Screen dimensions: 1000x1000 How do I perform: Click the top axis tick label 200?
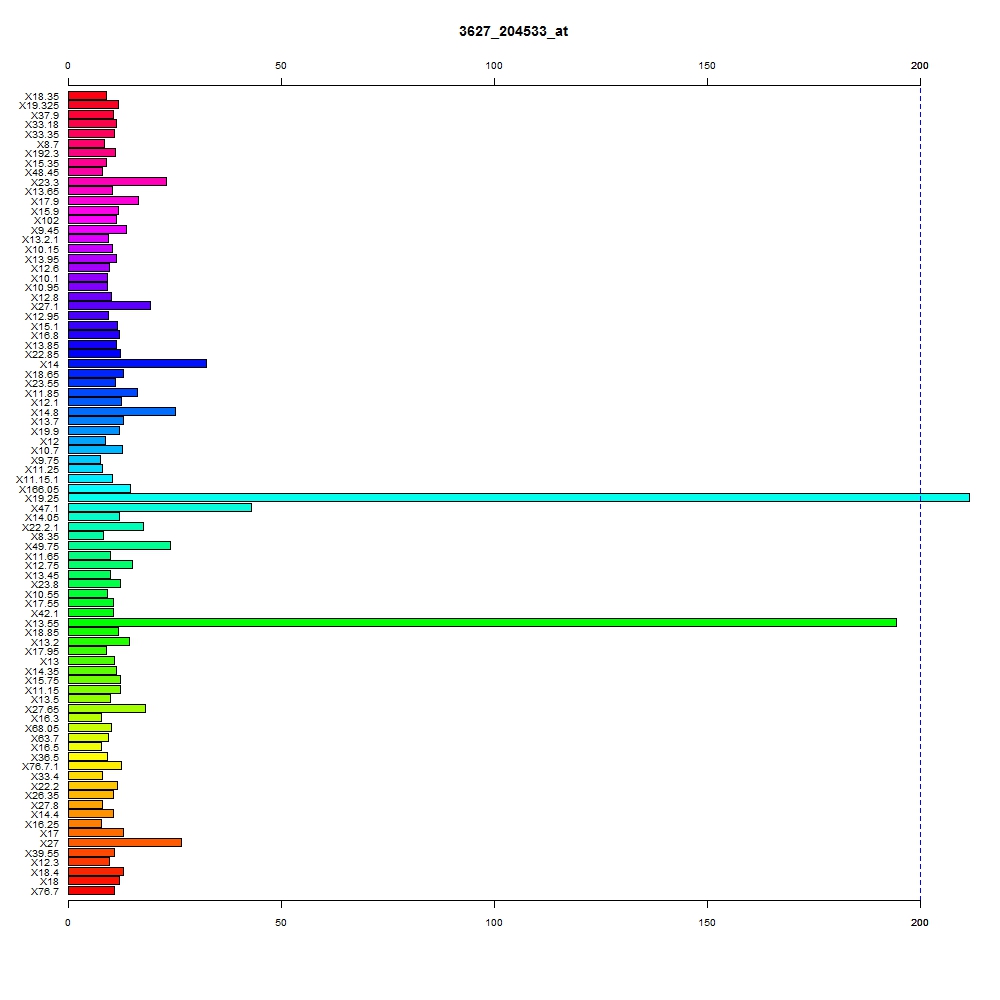click(x=920, y=66)
